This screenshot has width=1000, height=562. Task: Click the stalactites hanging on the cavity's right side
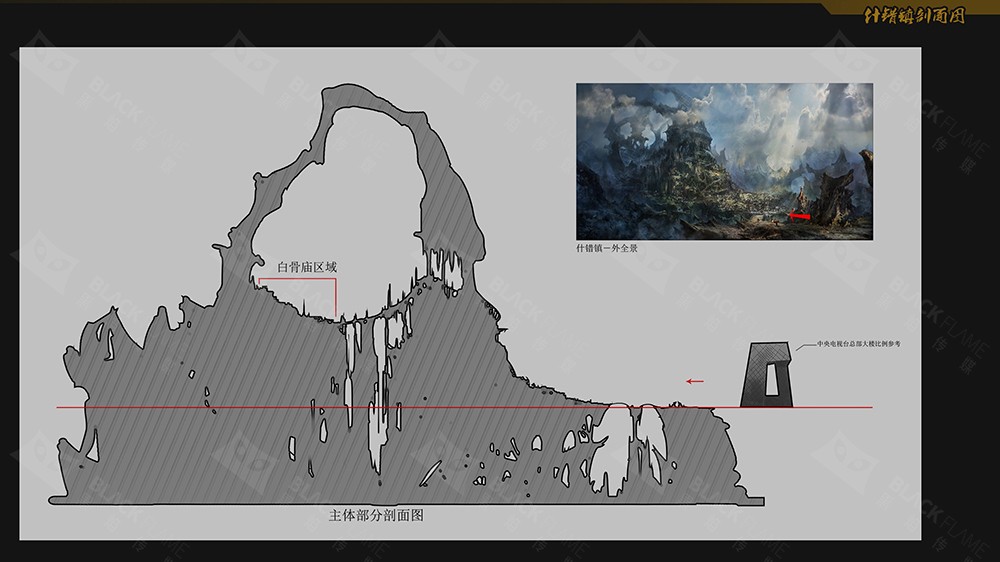pos(438,265)
